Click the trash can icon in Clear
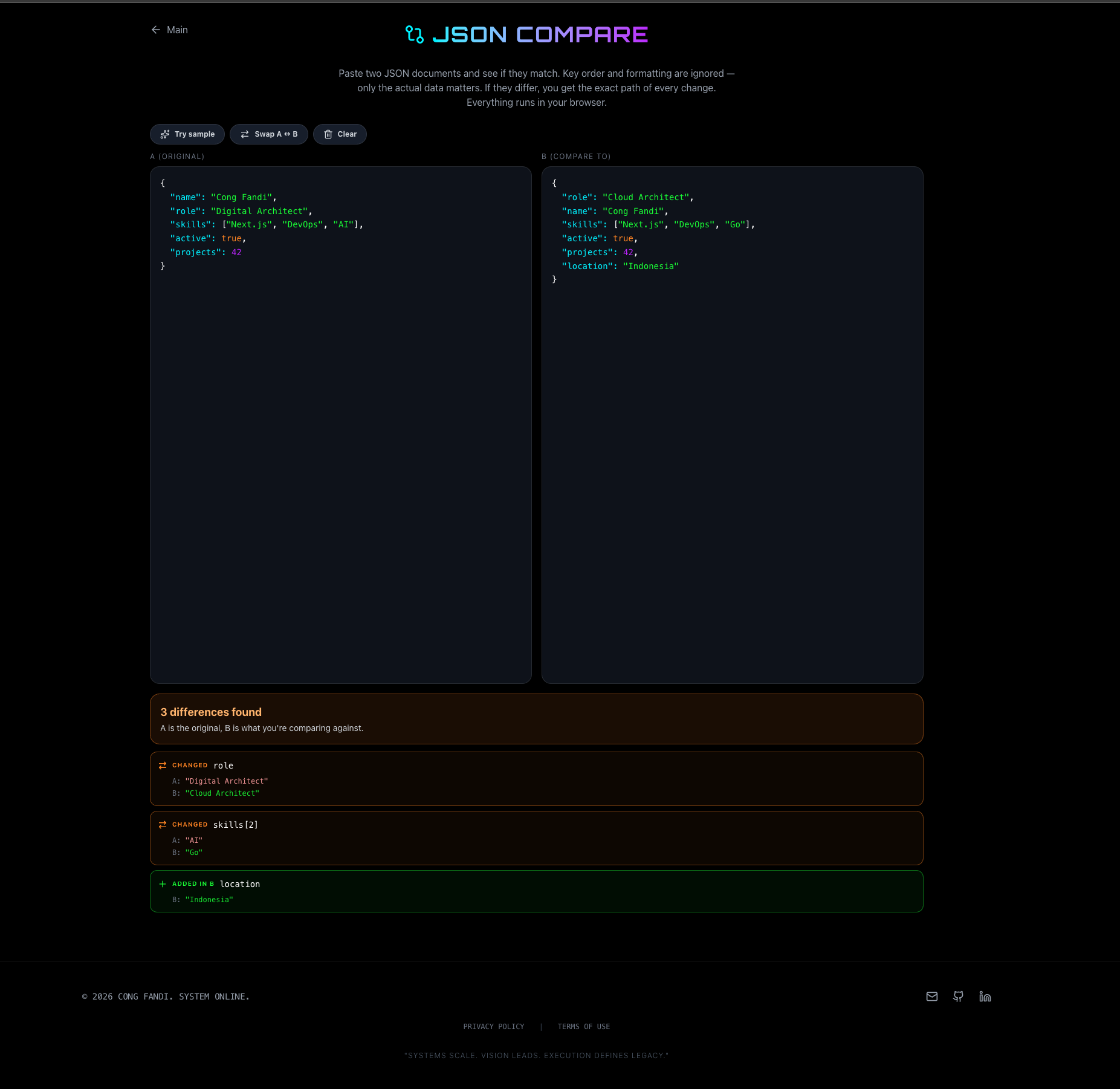1120x1089 pixels. 328,134
